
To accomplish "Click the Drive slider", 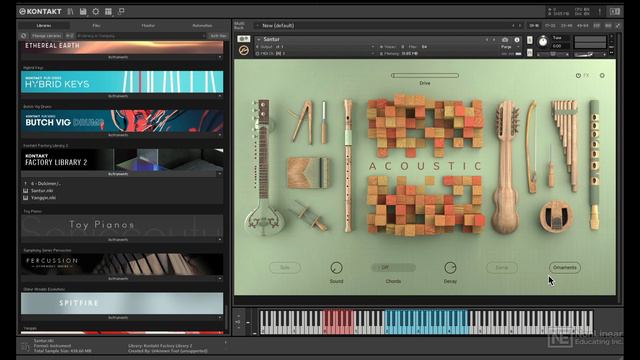I will click(x=424, y=76).
